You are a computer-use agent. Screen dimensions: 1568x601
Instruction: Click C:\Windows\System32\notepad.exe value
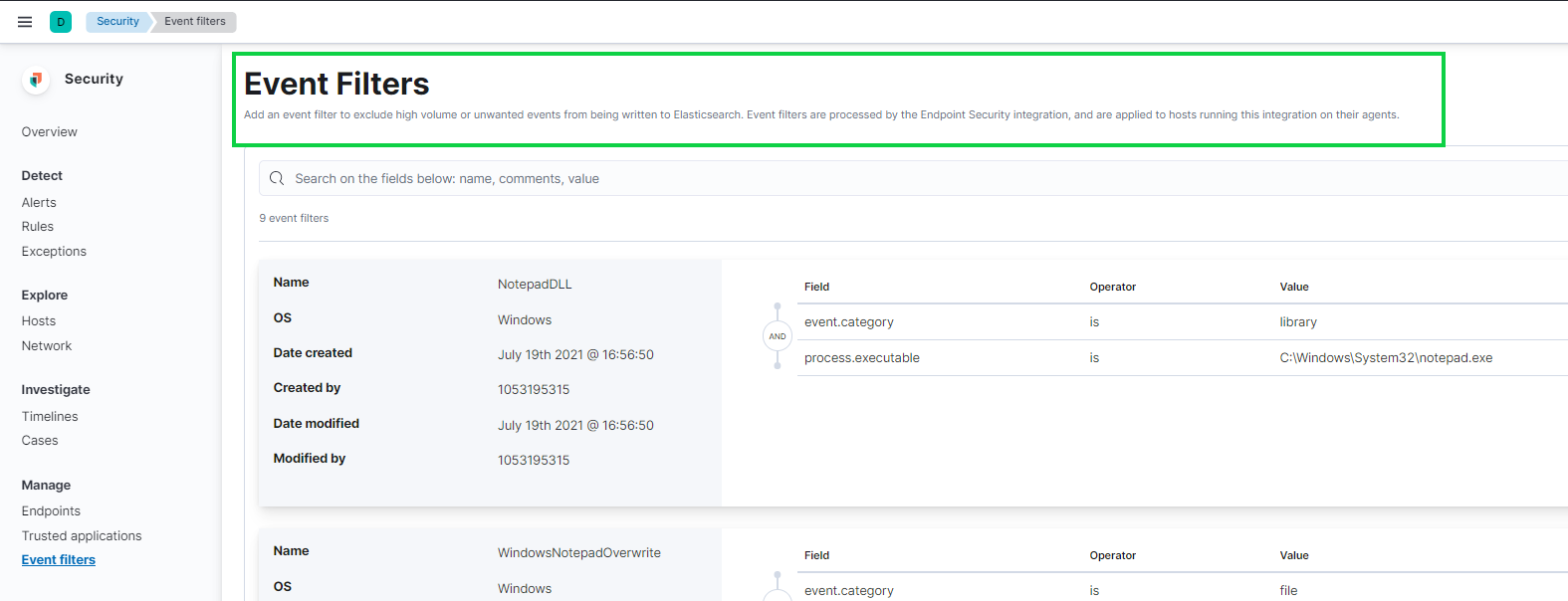coord(1386,357)
